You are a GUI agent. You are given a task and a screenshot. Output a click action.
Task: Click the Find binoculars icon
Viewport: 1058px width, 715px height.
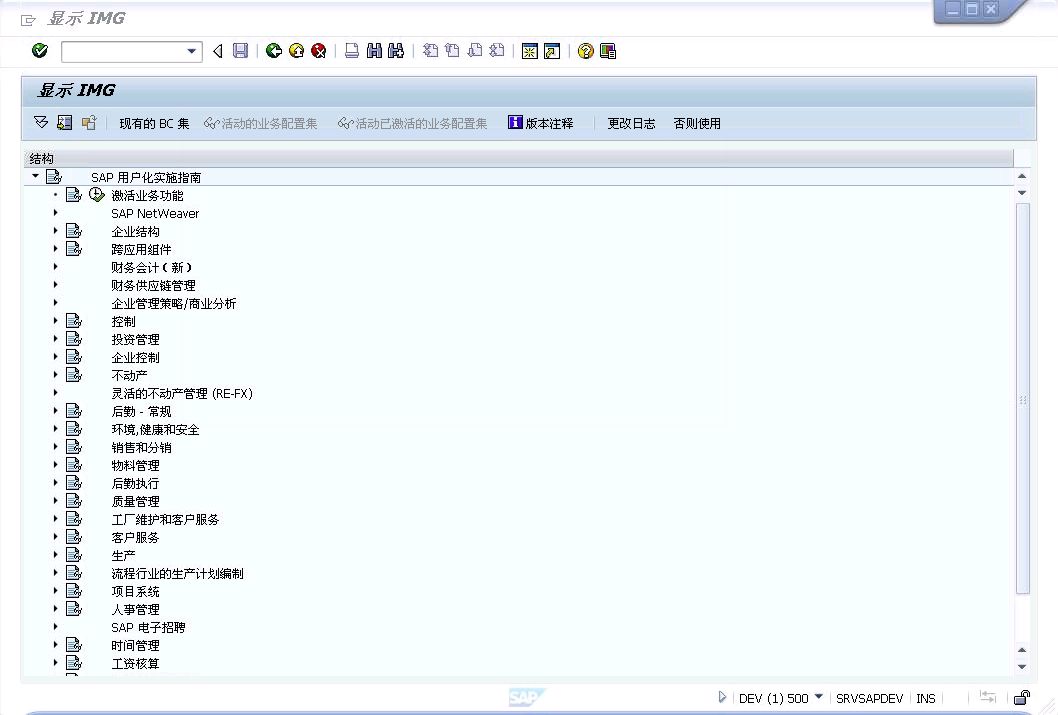coord(374,51)
